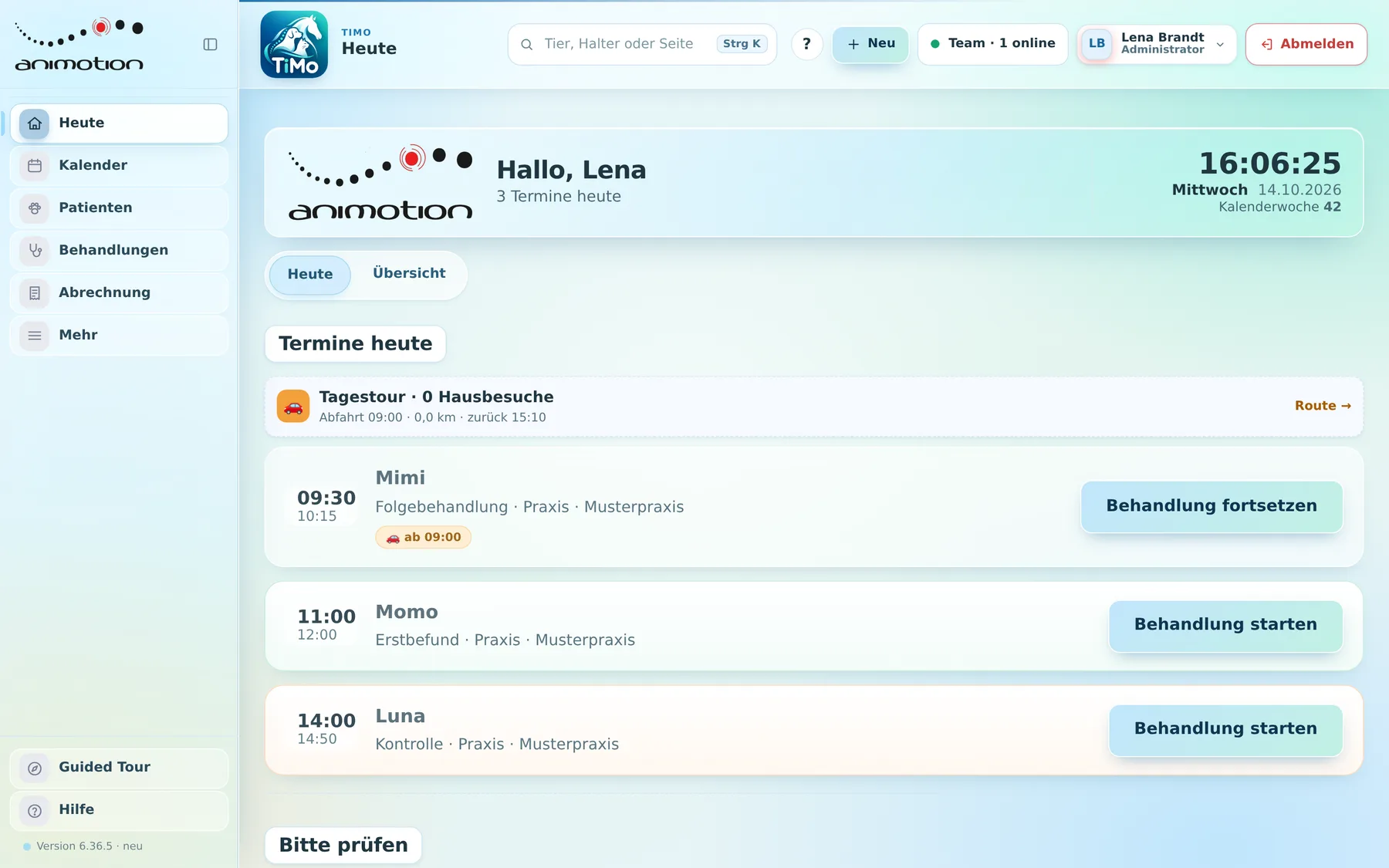Click the Abrechnung receipt icon
Viewport: 1389px width, 868px height.
pos(35,293)
